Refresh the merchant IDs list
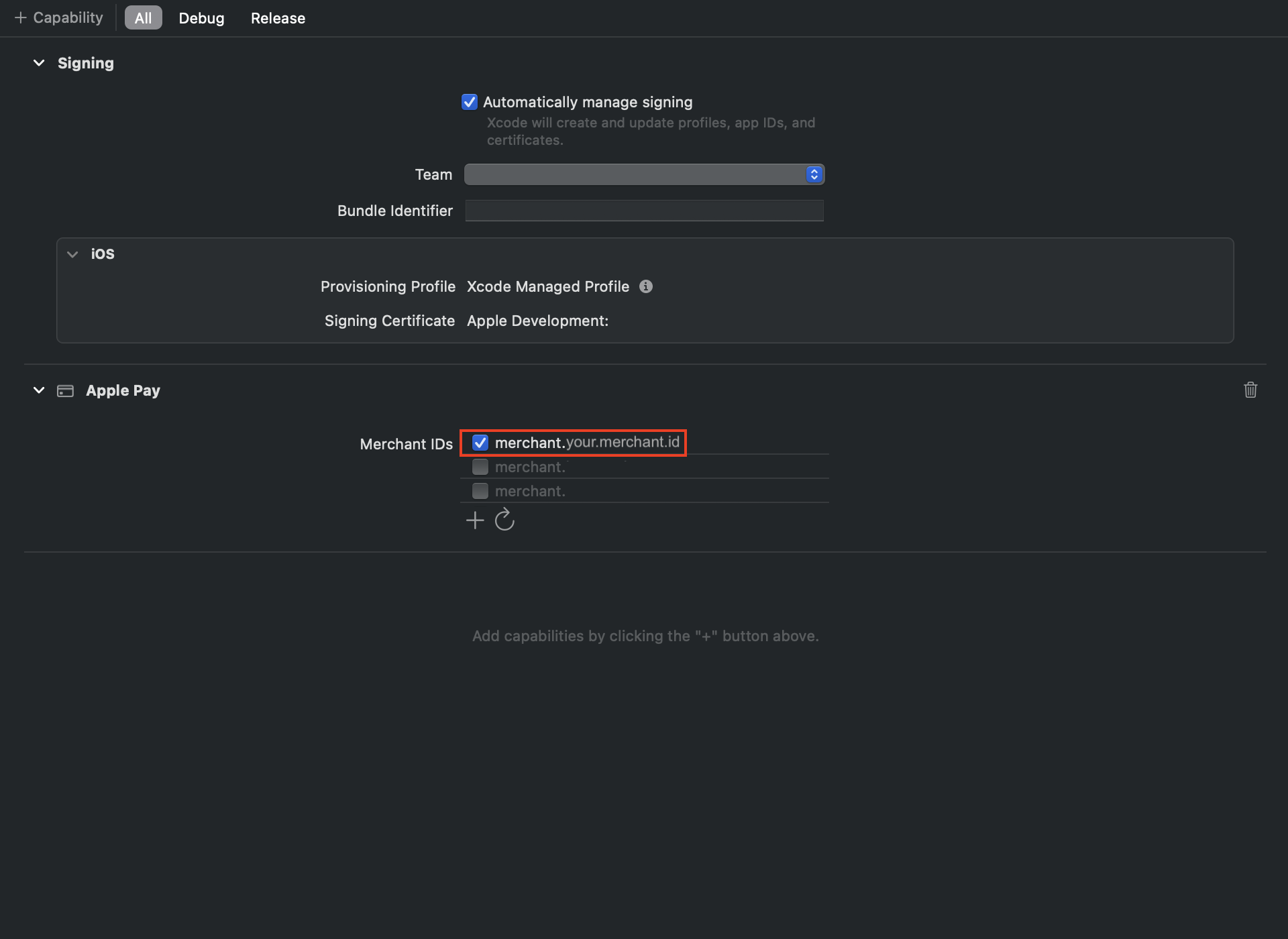Screen dimensions: 1288x939 click(504, 520)
